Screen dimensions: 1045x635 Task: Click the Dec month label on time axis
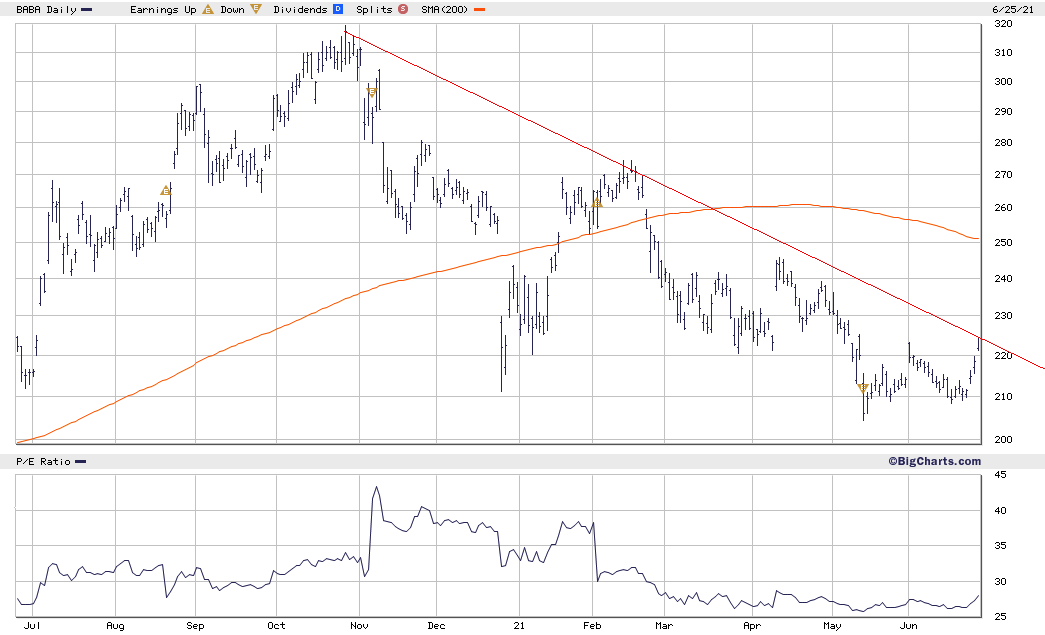pyautogui.click(x=437, y=626)
